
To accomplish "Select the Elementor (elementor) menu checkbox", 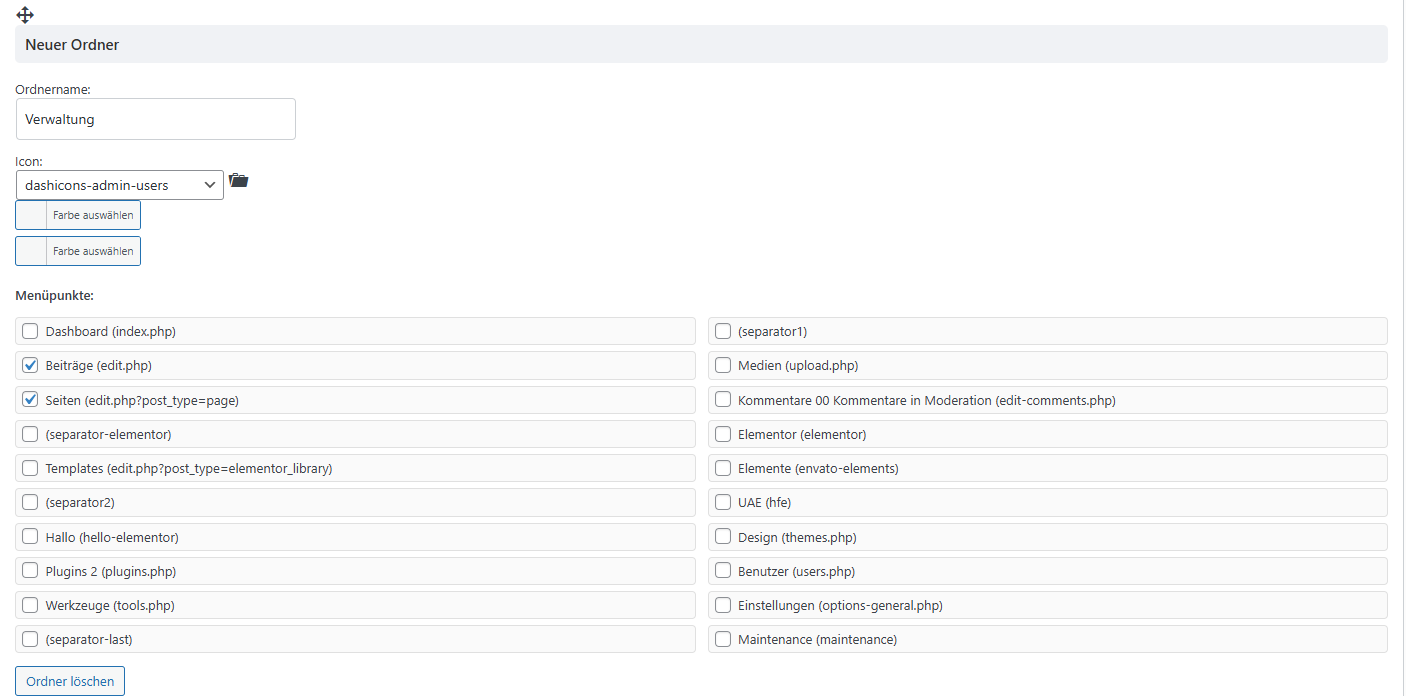I will pyautogui.click(x=723, y=434).
